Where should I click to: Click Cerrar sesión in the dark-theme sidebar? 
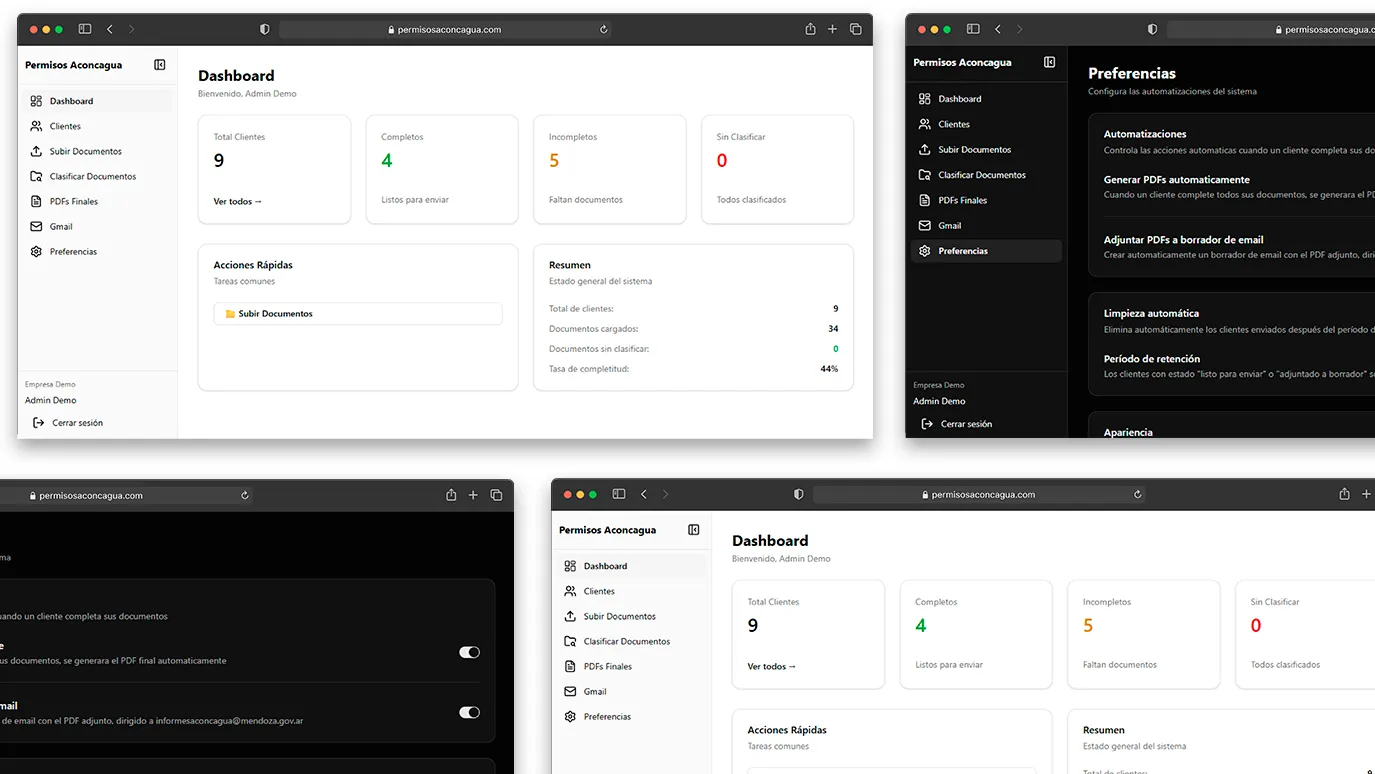click(966, 424)
